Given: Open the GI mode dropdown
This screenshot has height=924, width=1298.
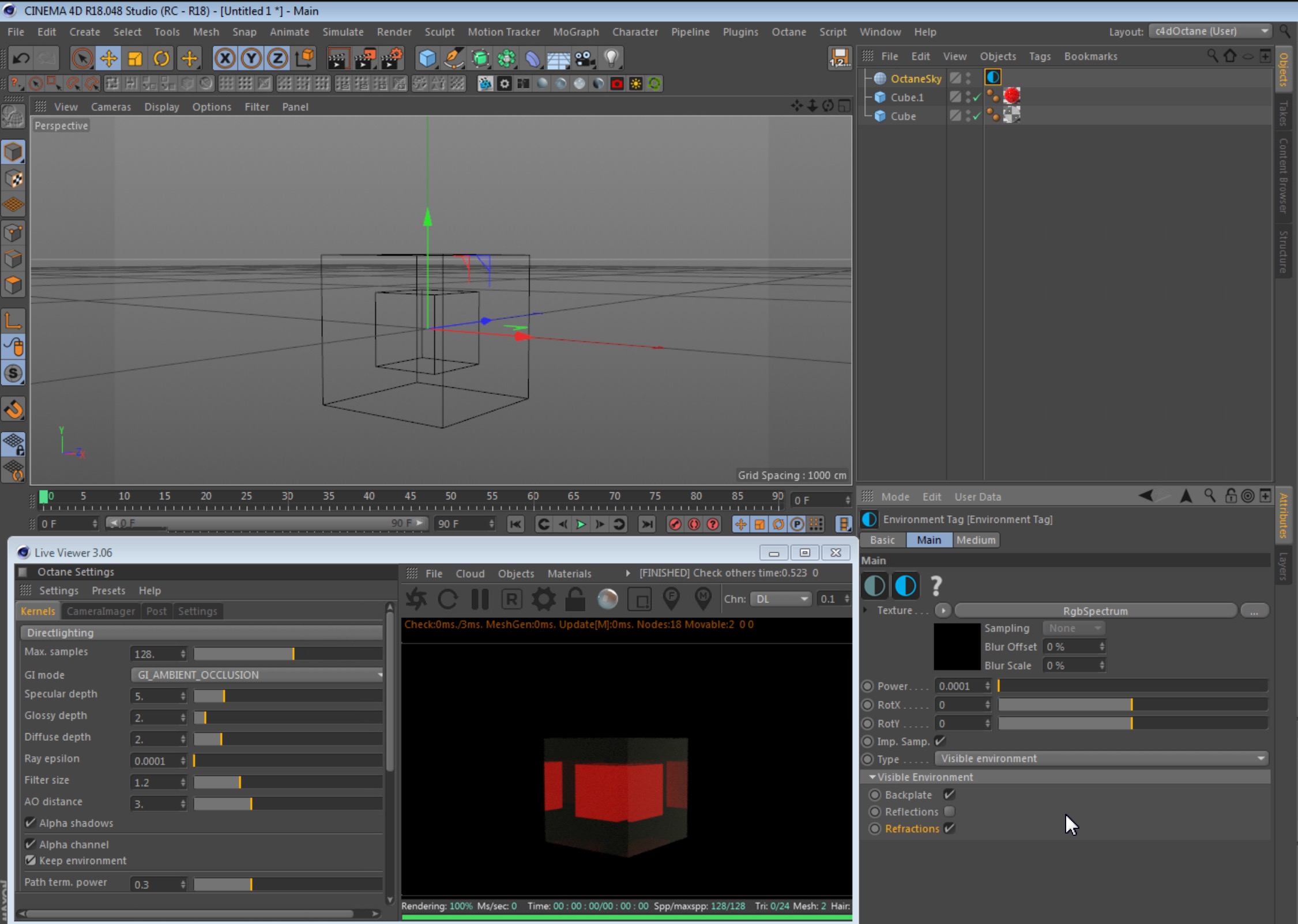Looking at the screenshot, I should tap(257, 674).
